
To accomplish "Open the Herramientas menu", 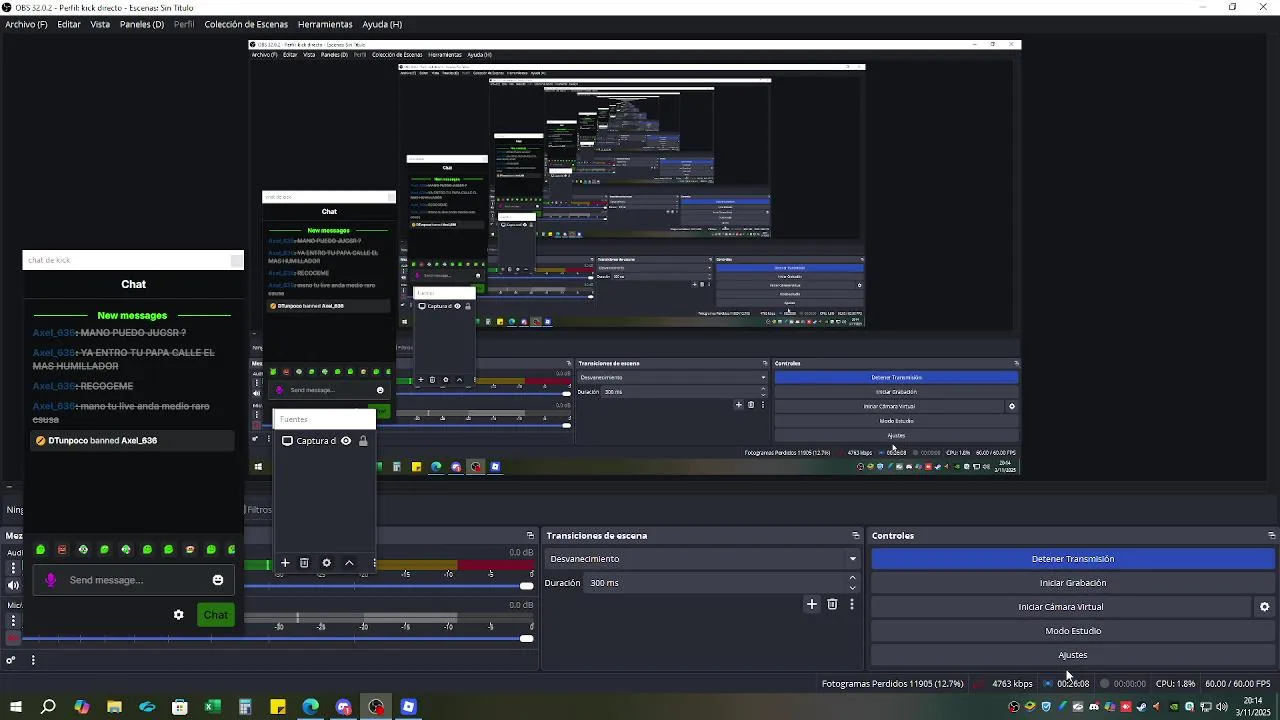I will [325, 24].
